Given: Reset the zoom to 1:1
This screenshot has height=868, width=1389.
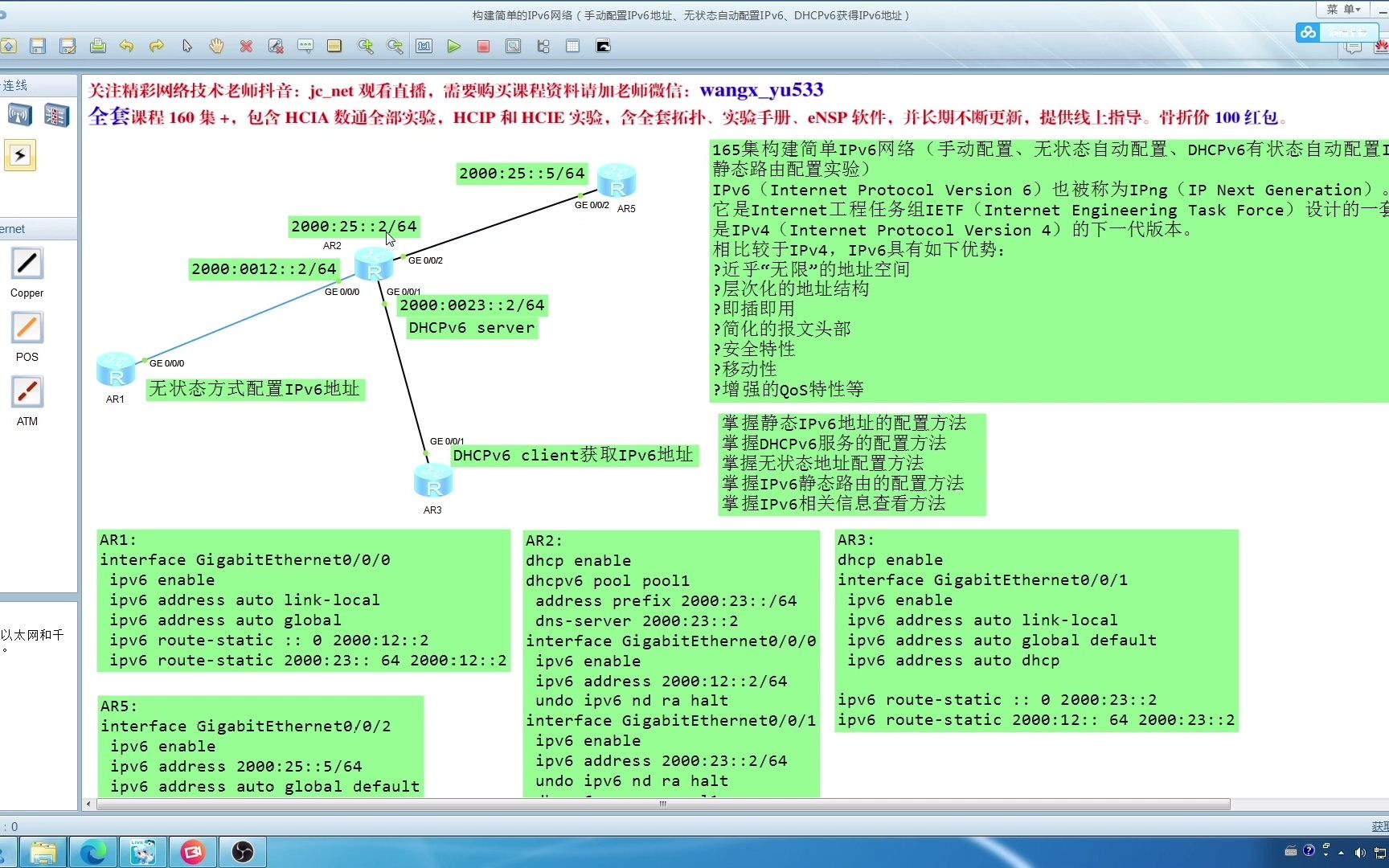Looking at the screenshot, I should click(x=424, y=46).
